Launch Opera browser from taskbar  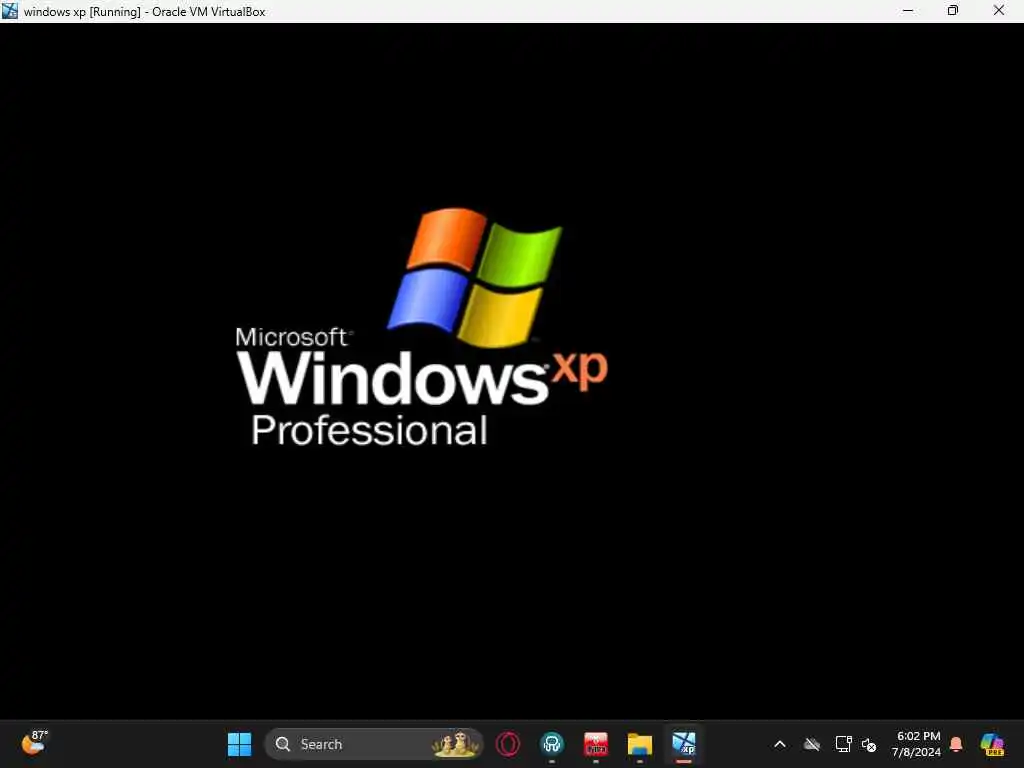(x=507, y=744)
